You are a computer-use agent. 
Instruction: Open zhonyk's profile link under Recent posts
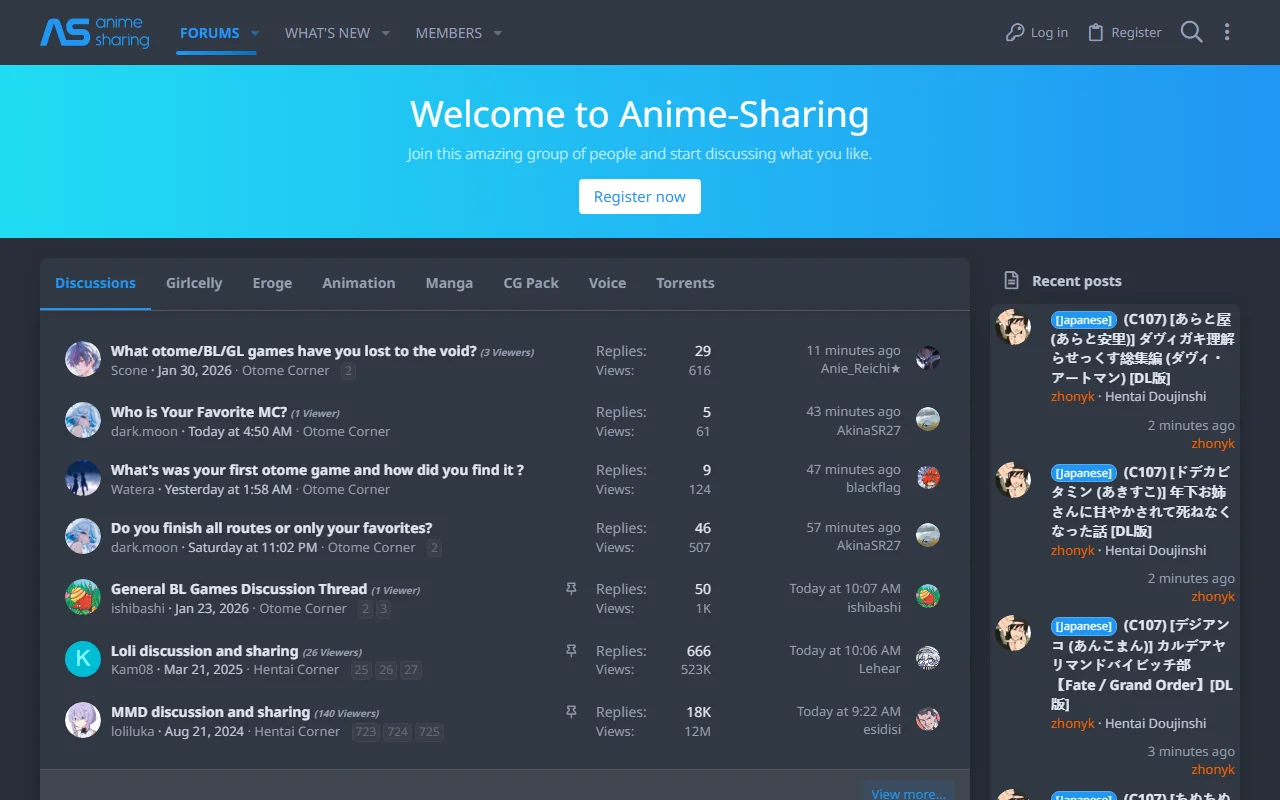pos(1072,396)
